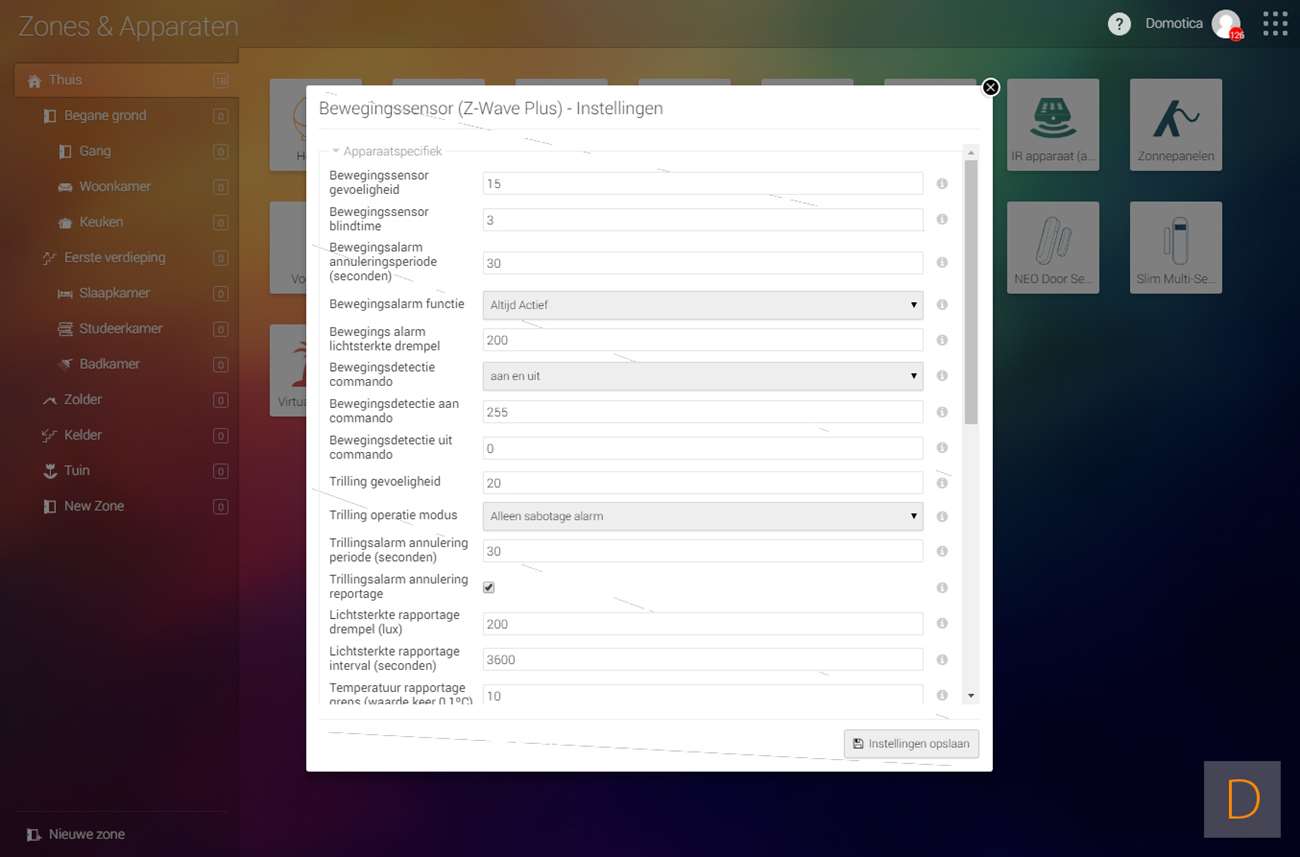Show info for Bewegingsdetectie uit commando
1300x857 pixels.
click(x=941, y=448)
